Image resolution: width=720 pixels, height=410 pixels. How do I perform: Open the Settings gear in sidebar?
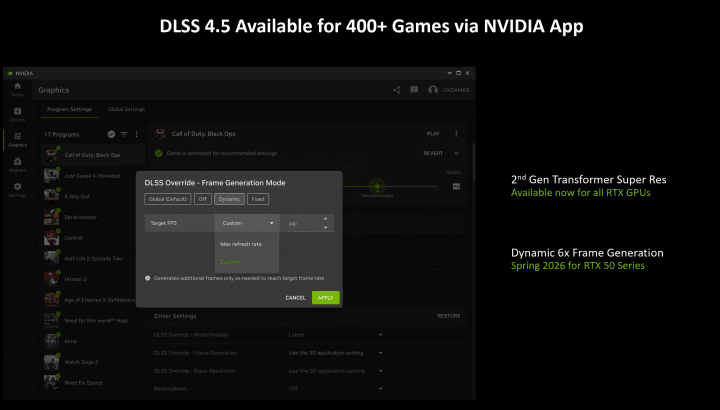click(17, 190)
